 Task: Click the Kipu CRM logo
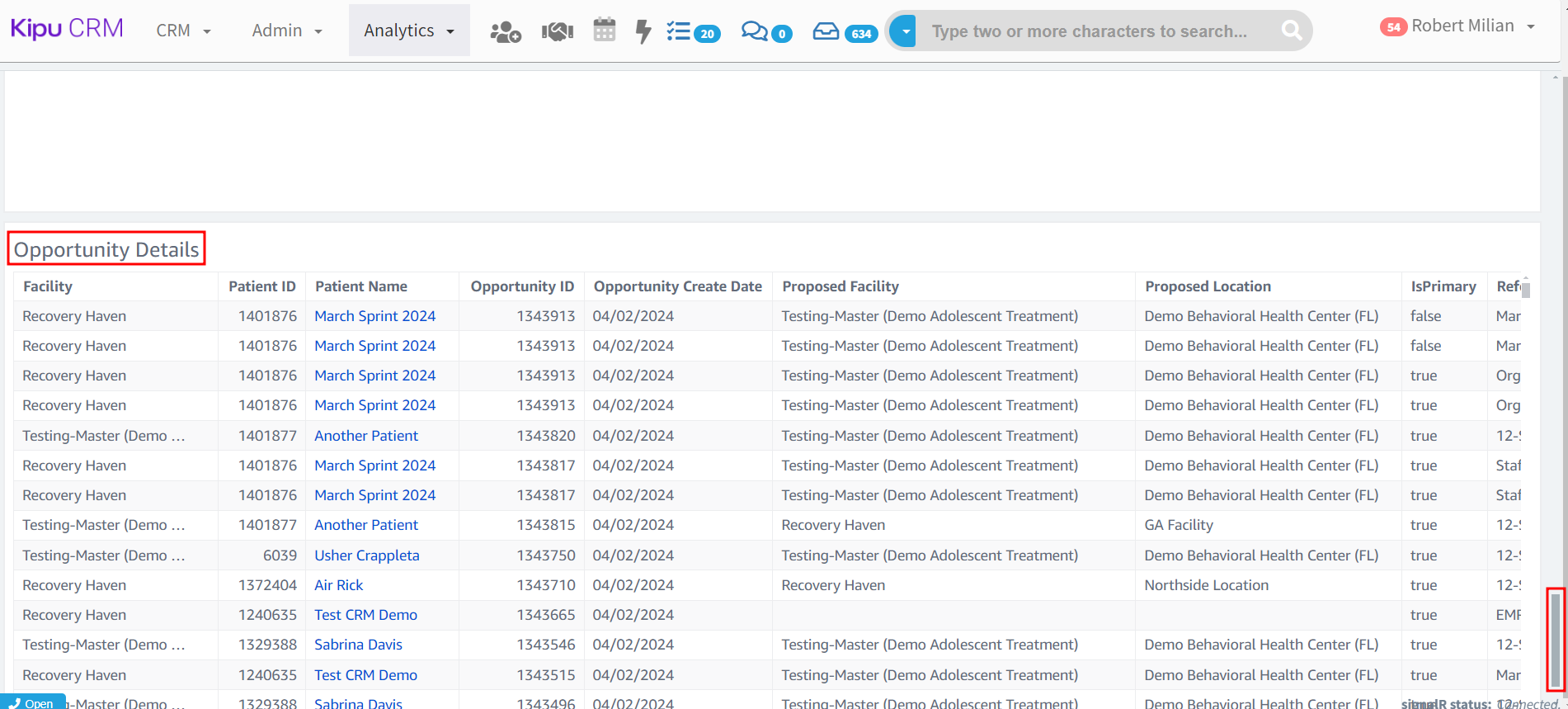67,29
